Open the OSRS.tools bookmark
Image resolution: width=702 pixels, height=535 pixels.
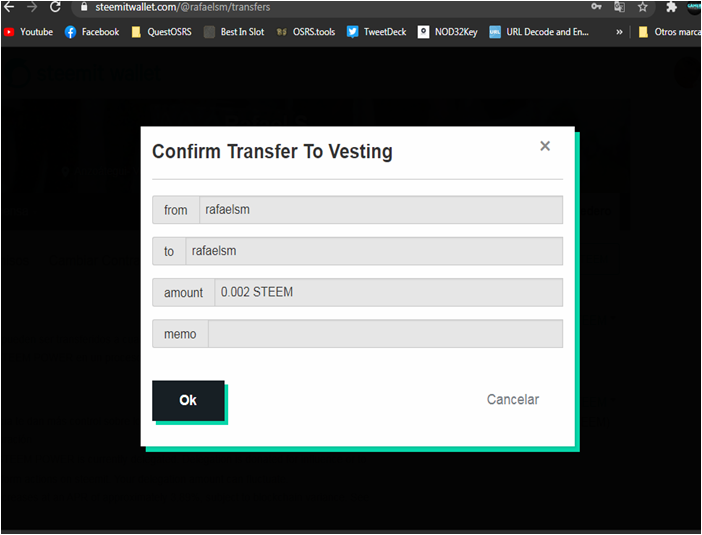[306, 32]
